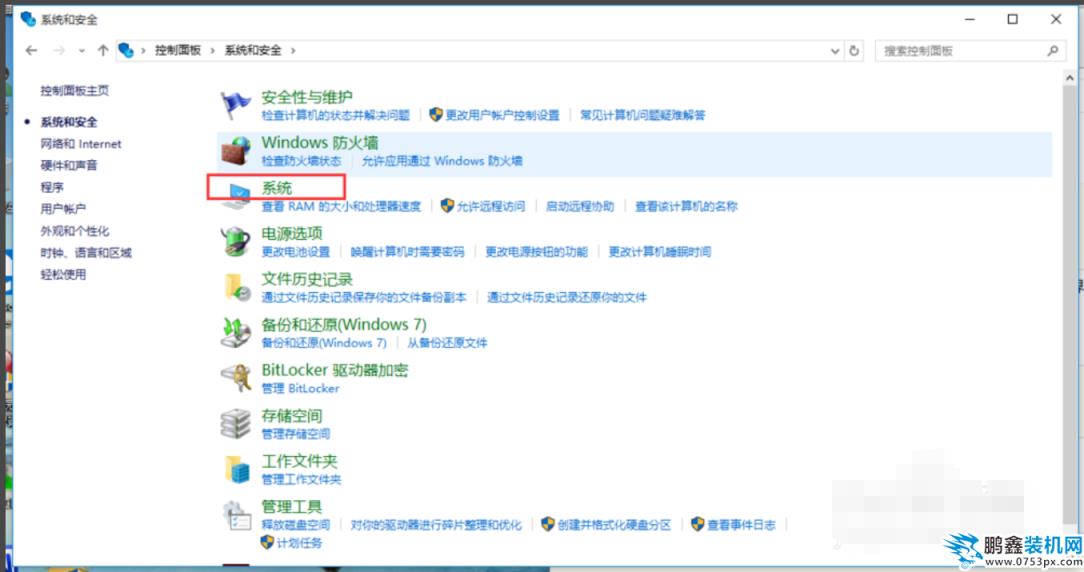Click 释放磁盘空间 link
Screen dimensions: 1084x572
click(x=296, y=526)
